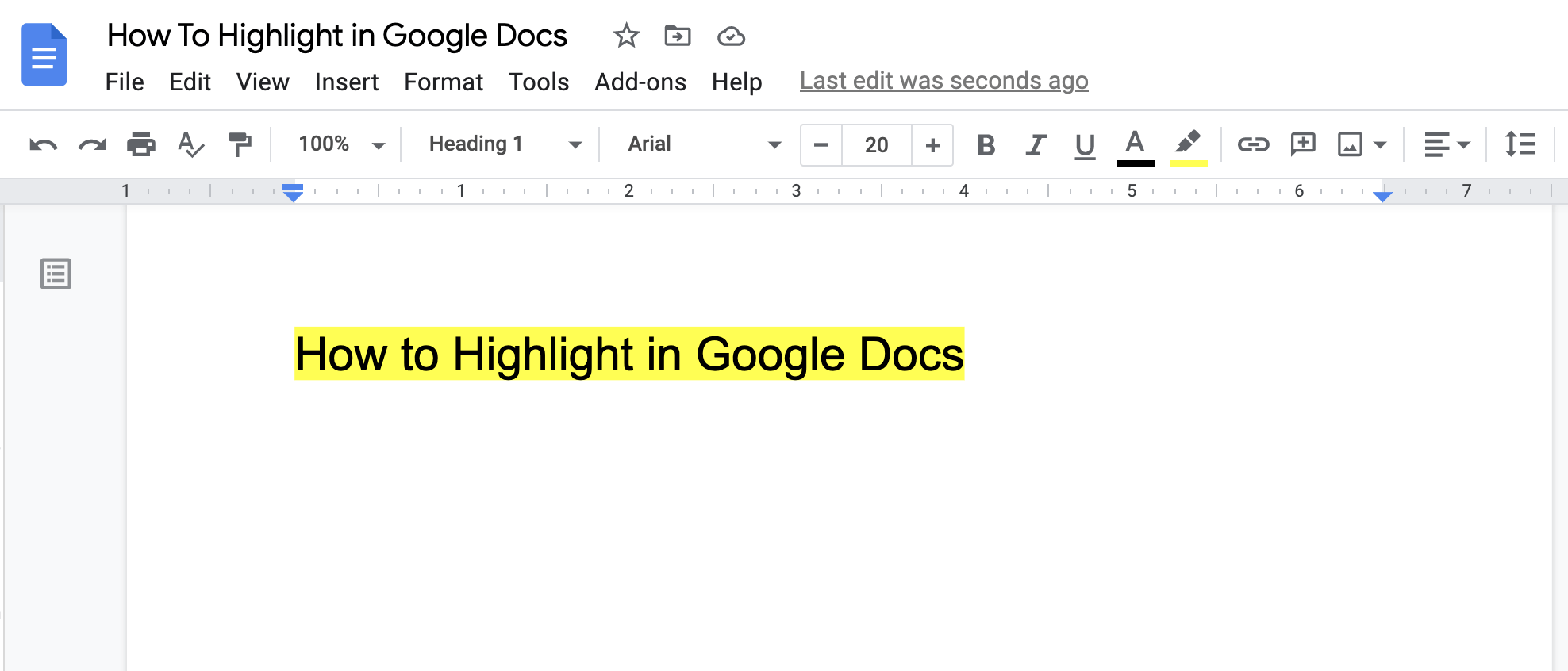Open the text alignment dropdown
This screenshot has width=1568, height=671.
pyautogui.click(x=1447, y=145)
